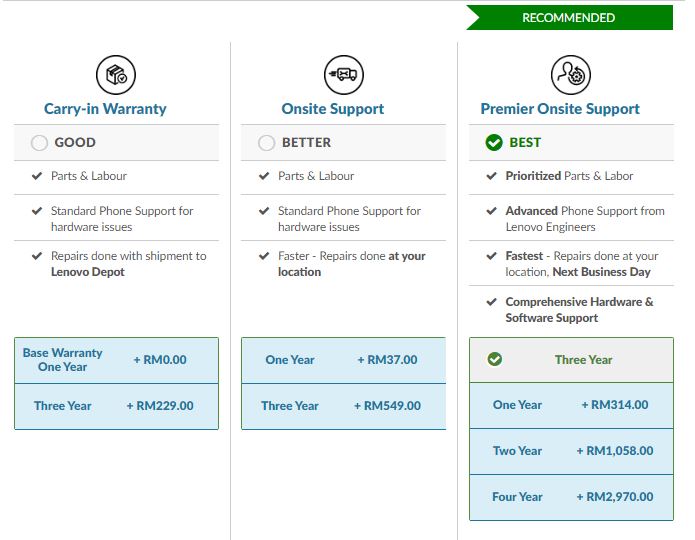The width and height of the screenshot is (695, 540).
Task: Click the Premier Onsite Support gear icon
Action: click(x=571, y=75)
